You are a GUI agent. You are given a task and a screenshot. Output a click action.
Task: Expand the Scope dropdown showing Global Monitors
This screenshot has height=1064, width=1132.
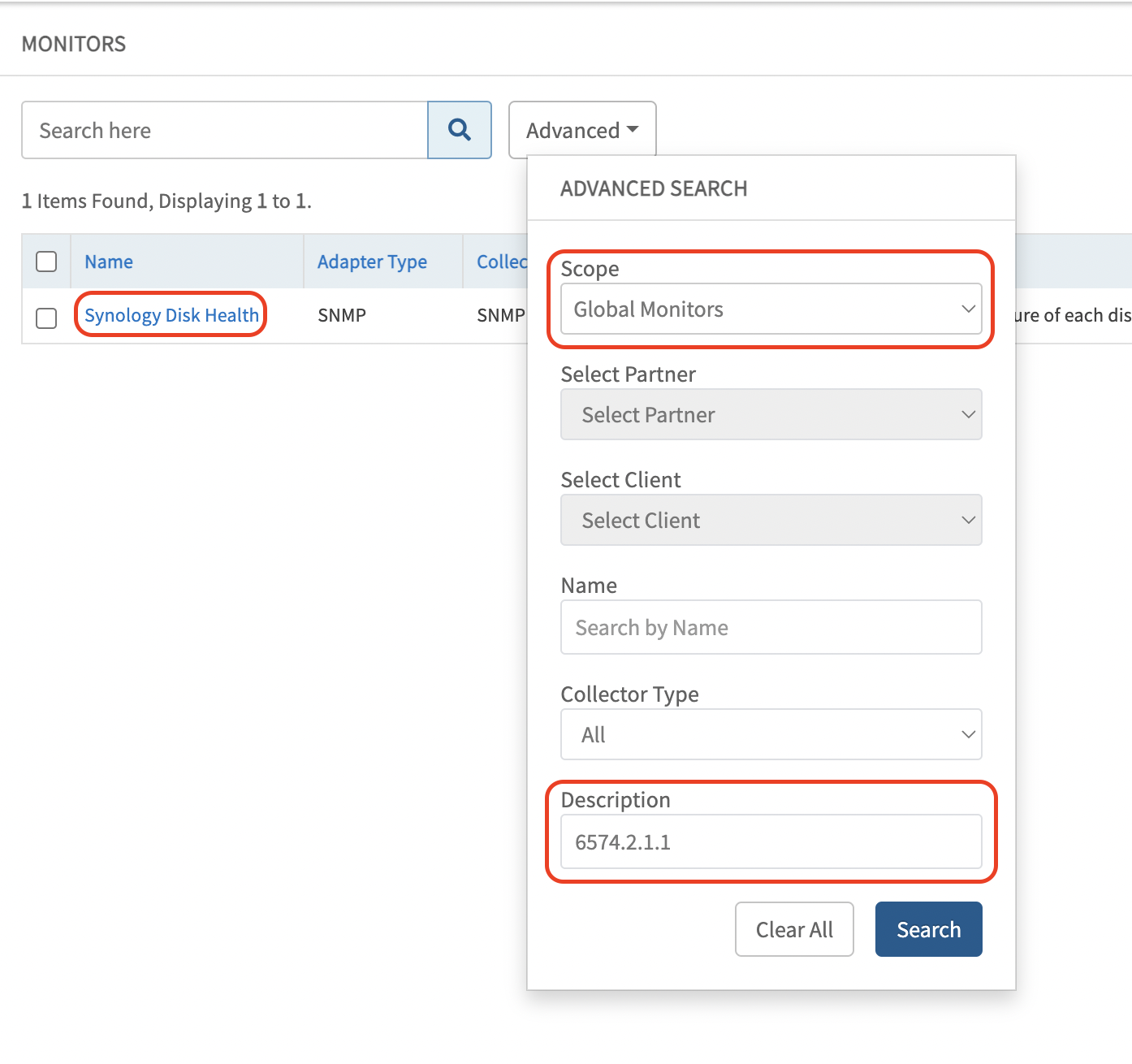770,309
